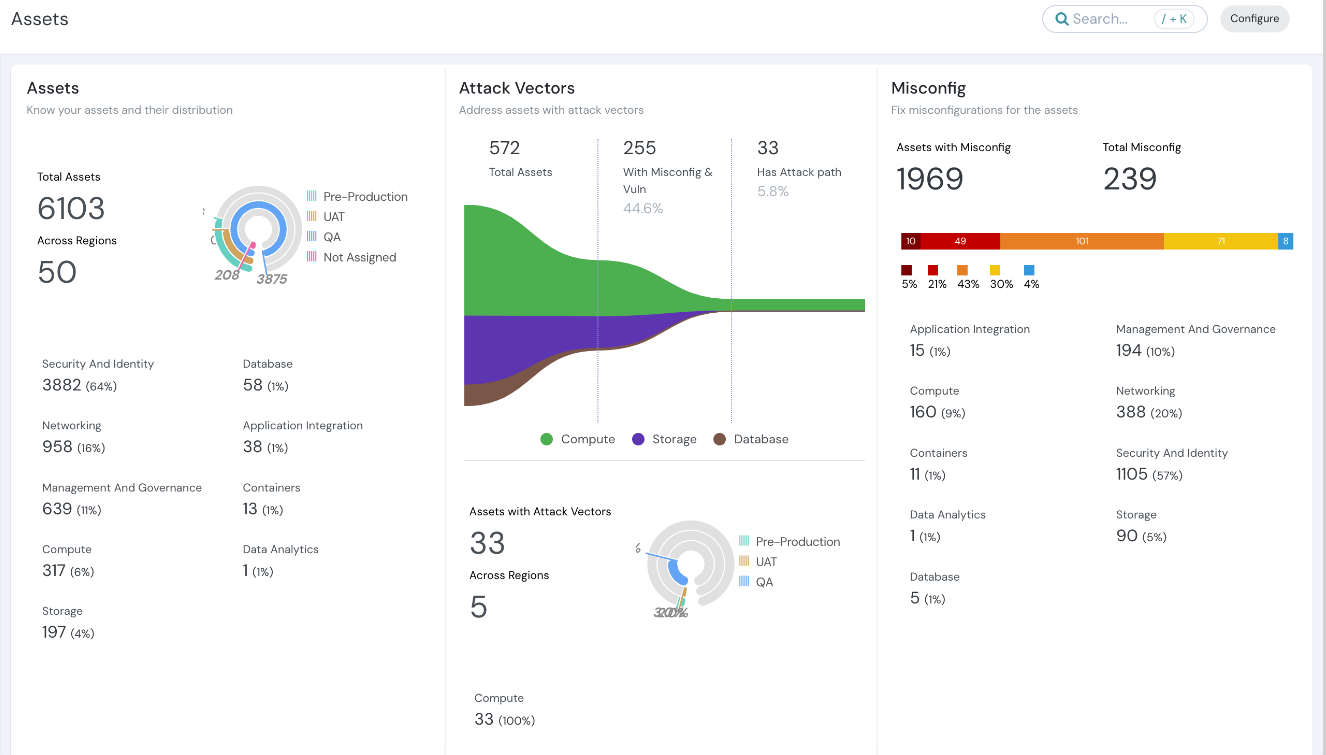Select the Networking misconfig count 388

pyautogui.click(x=1131, y=412)
